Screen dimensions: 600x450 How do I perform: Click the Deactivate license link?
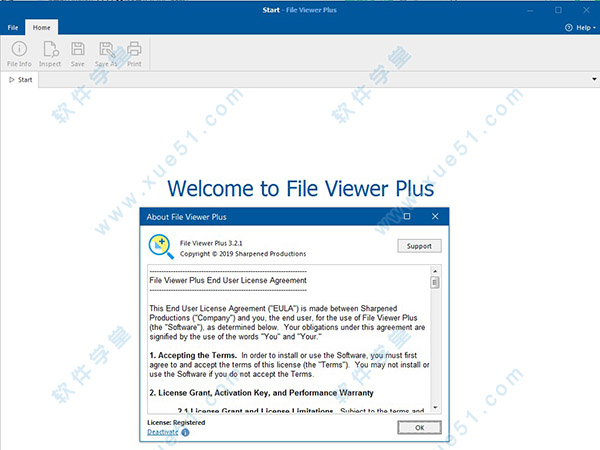162,433
